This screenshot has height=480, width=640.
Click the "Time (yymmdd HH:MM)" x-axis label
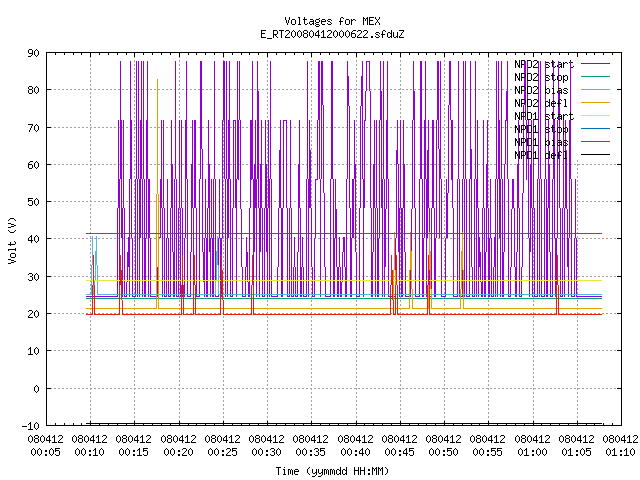[332, 471]
